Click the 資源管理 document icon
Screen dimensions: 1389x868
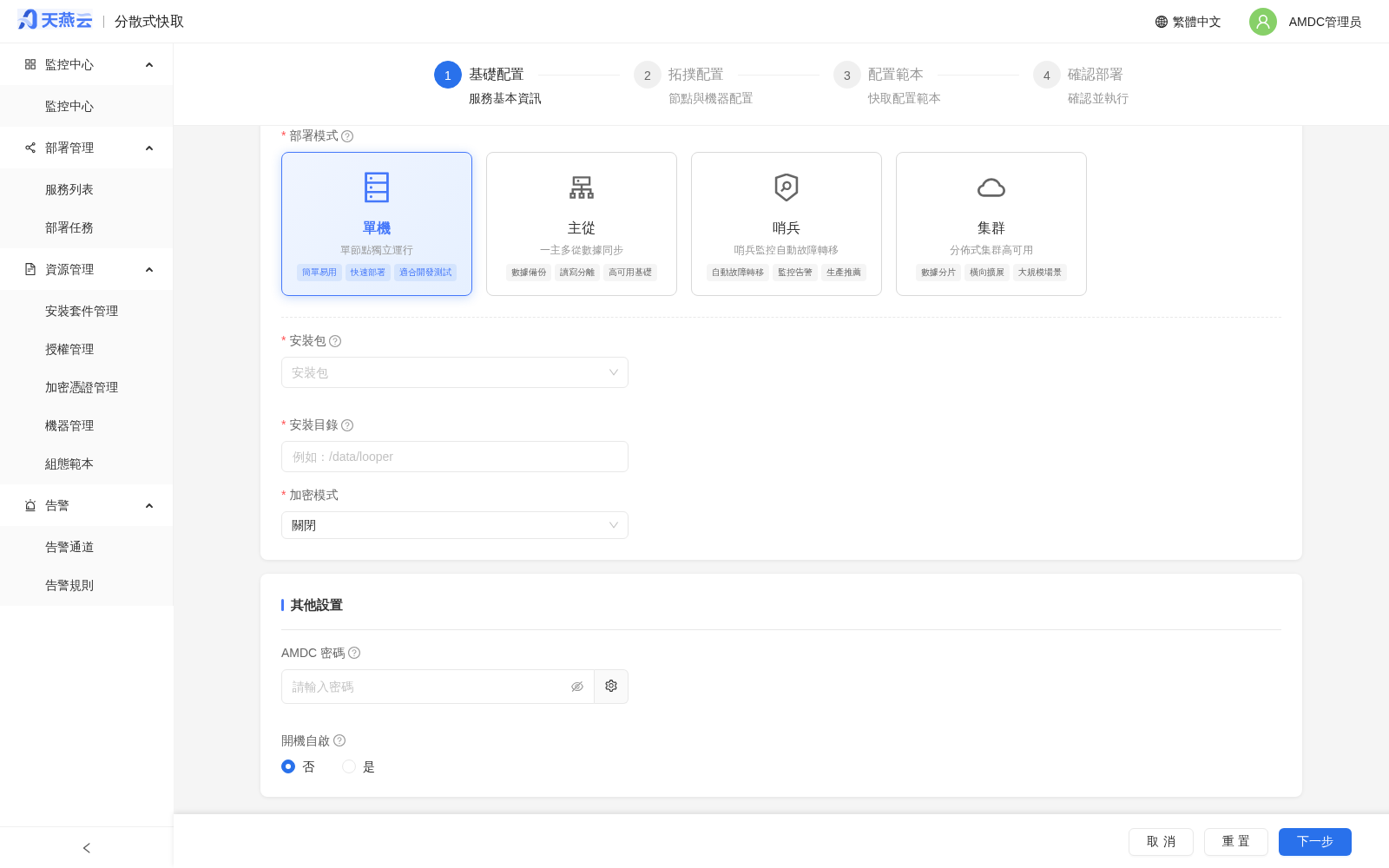click(x=30, y=269)
